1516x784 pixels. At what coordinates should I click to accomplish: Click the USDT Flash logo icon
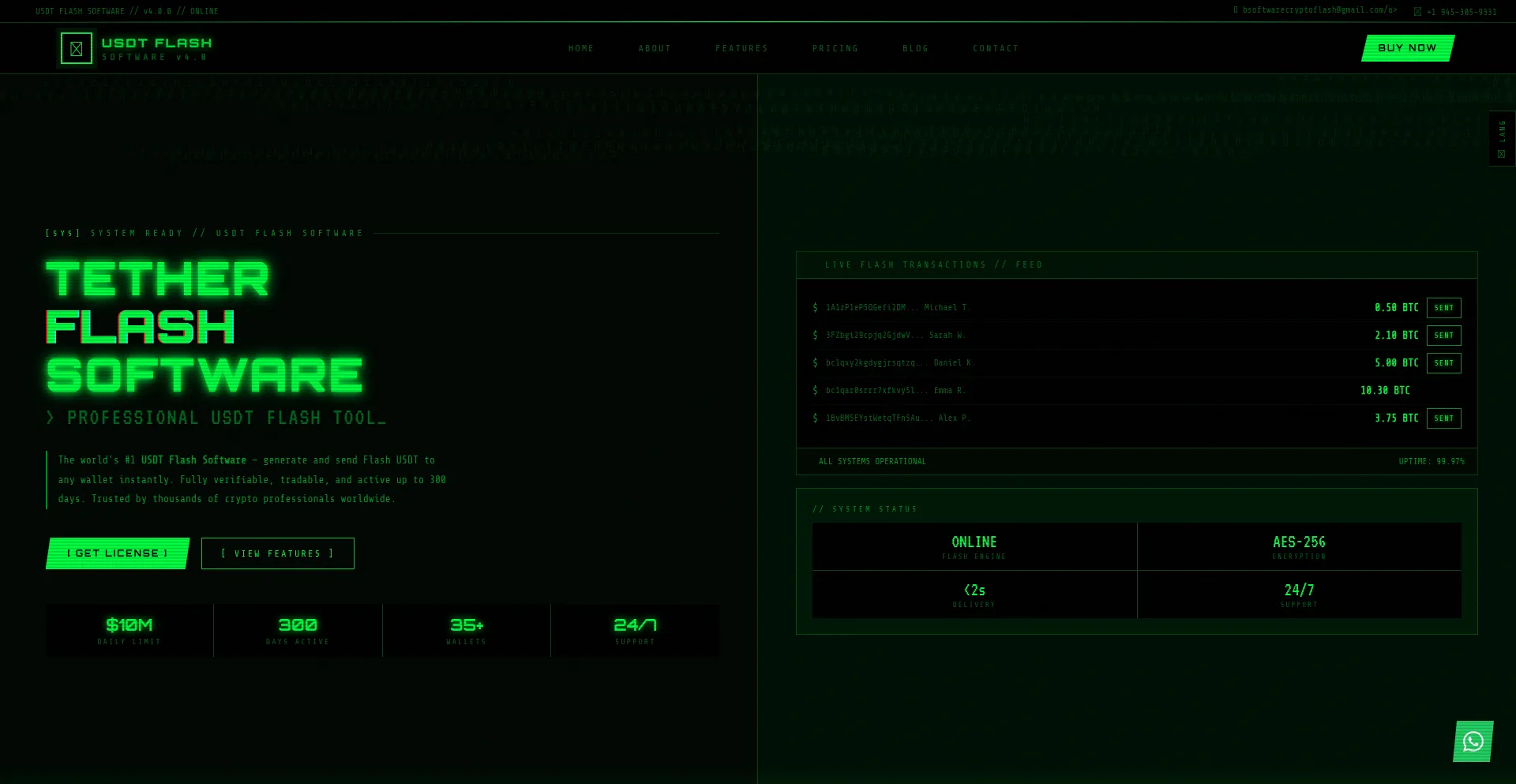pos(77,48)
